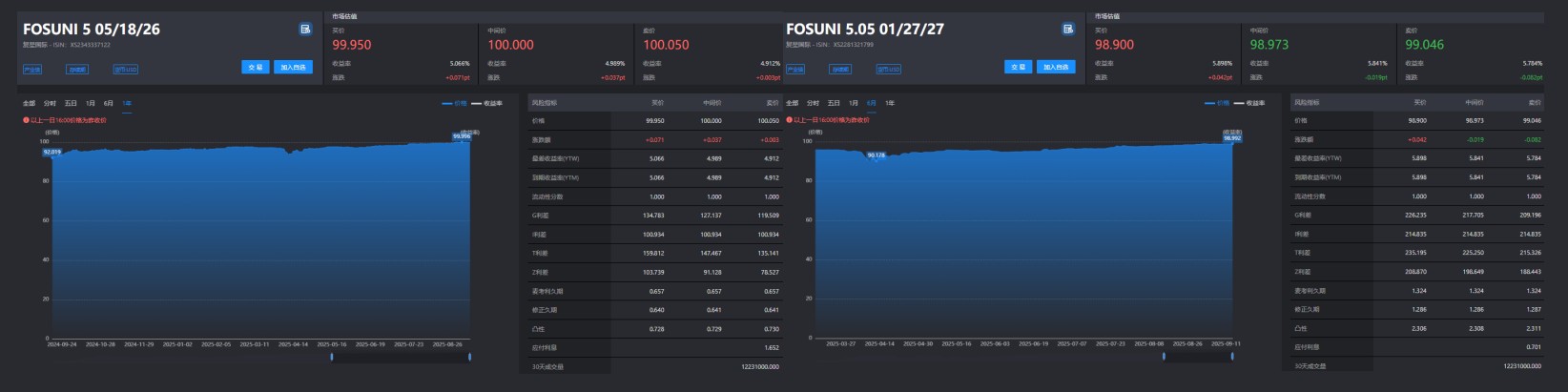Click red warning info icon above left chart
The image size is (1568, 392).
tap(26, 120)
